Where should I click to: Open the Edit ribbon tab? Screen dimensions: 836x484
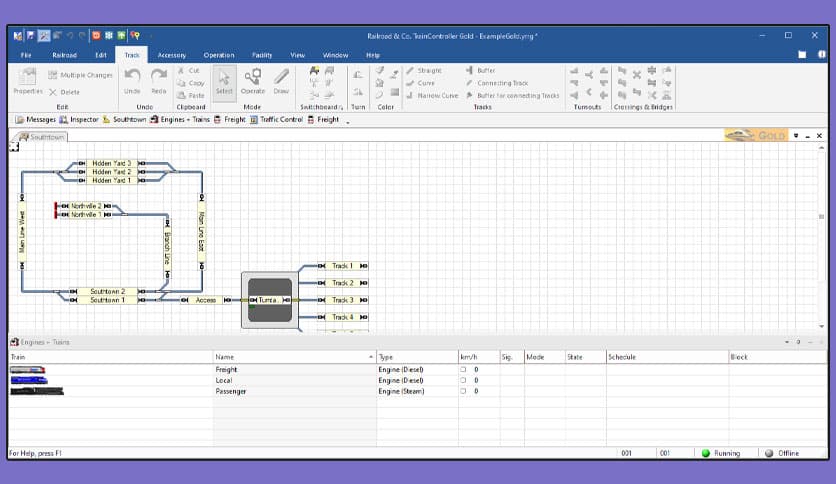[x=101, y=55]
